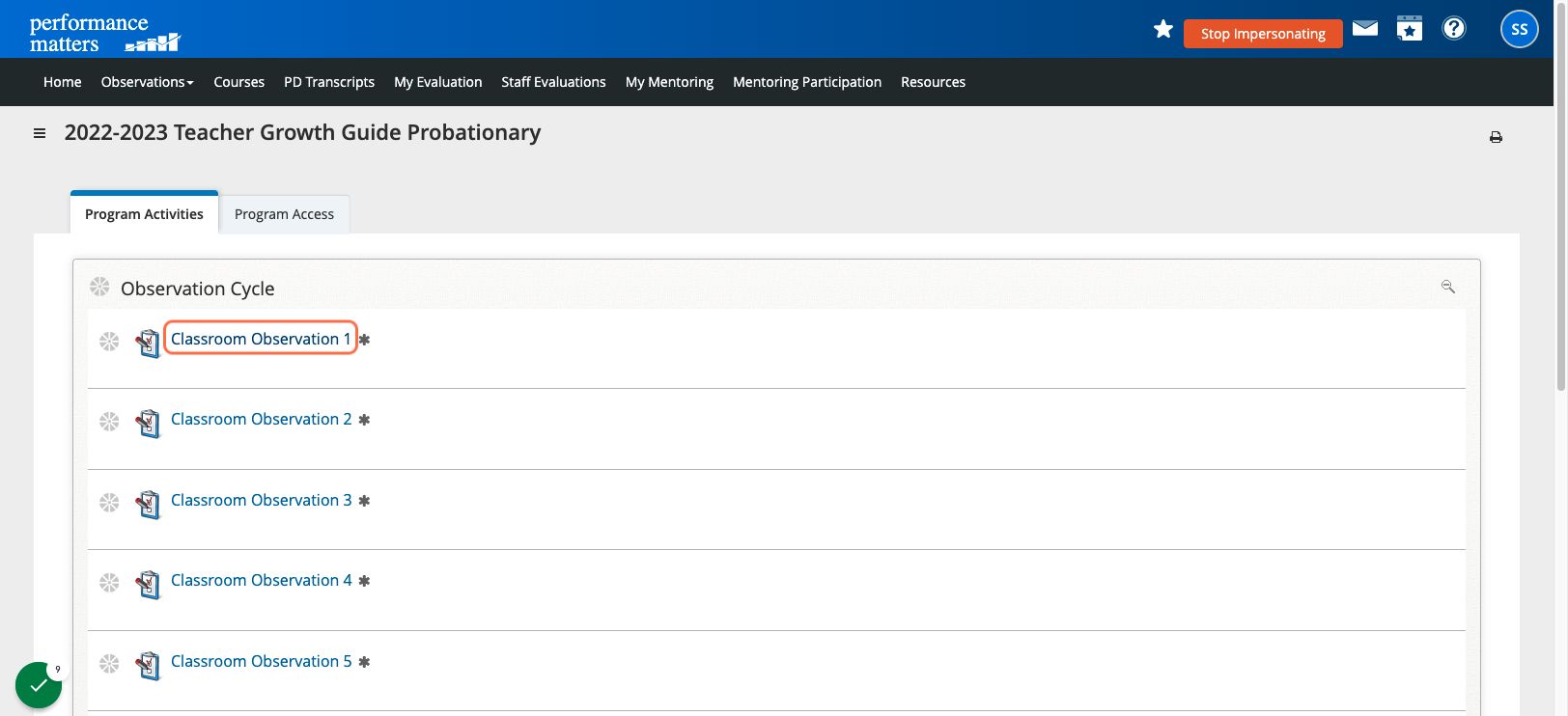Click the Stop Impersonating button
The width and height of the screenshot is (1568, 716).
(1263, 34)
